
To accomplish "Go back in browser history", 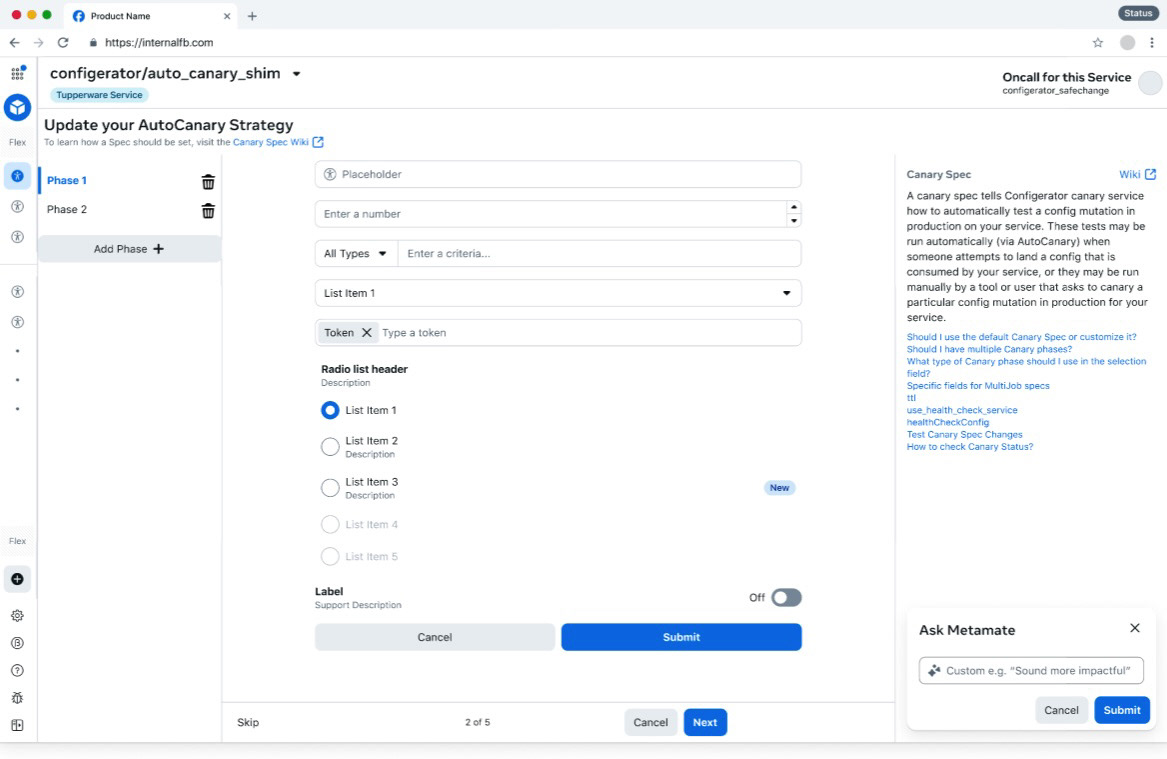I will pyautogui.click(x=14, y=42).
